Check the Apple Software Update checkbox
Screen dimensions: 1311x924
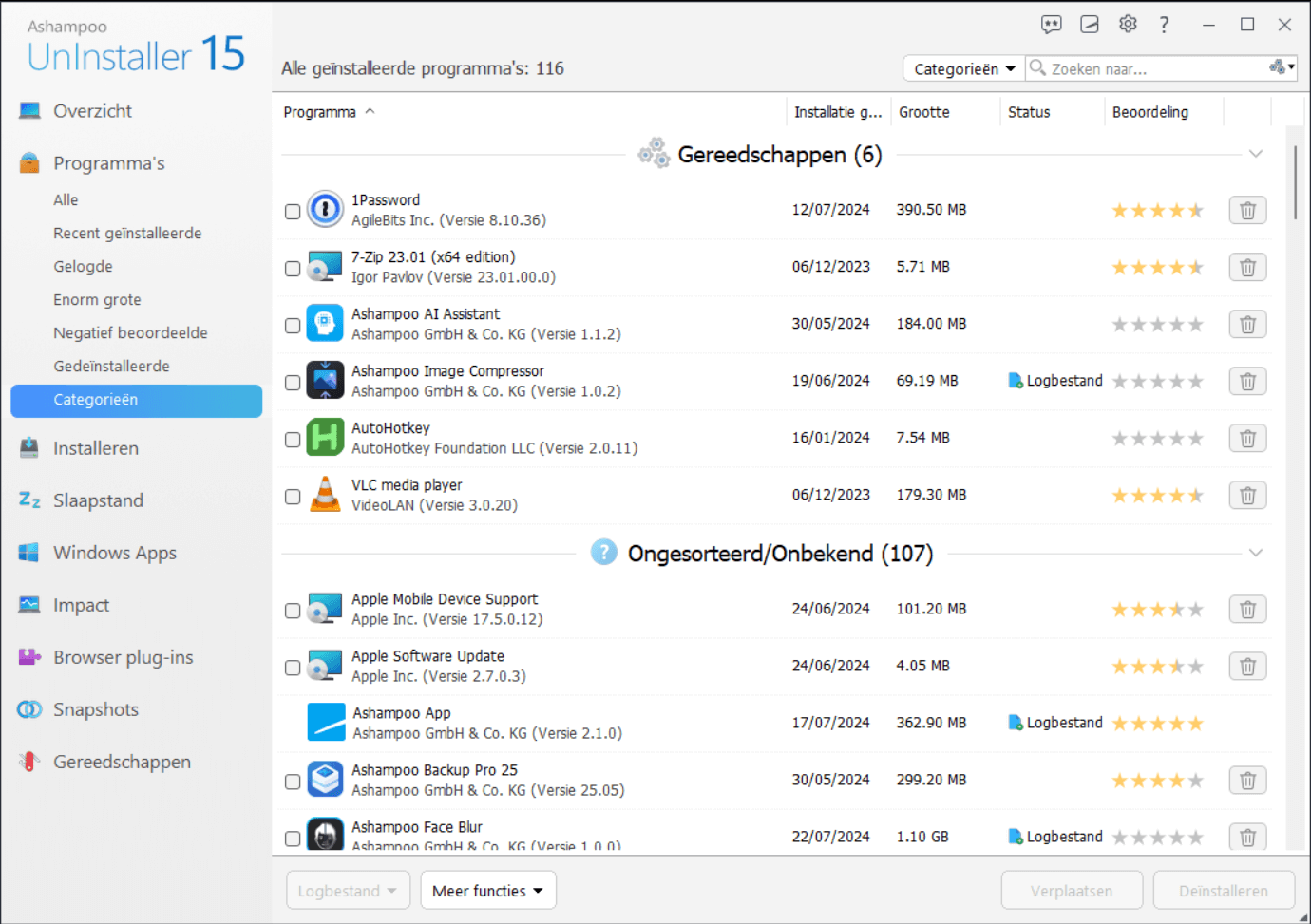click(293, 667)
